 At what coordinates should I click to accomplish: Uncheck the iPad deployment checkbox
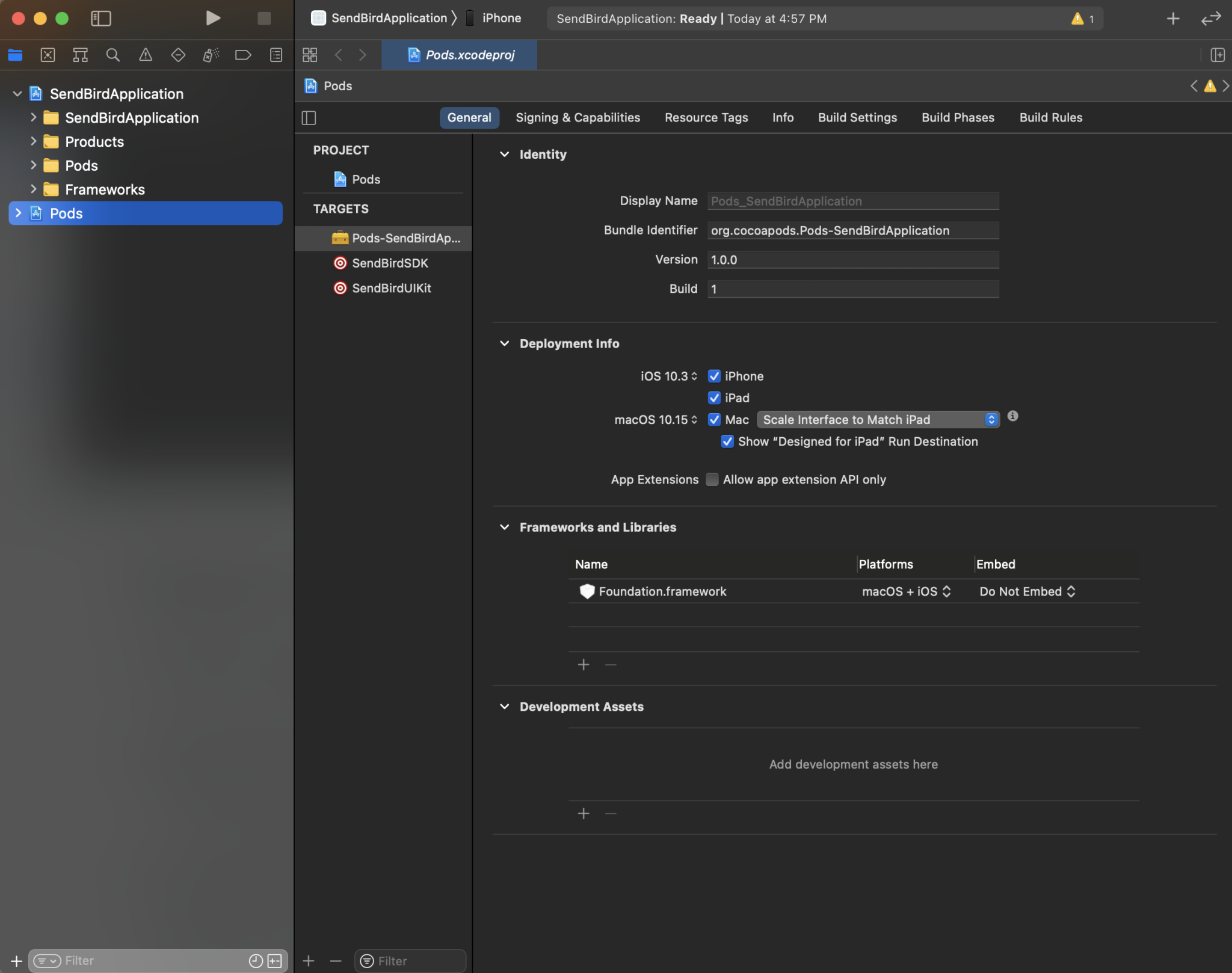point(714,397)
